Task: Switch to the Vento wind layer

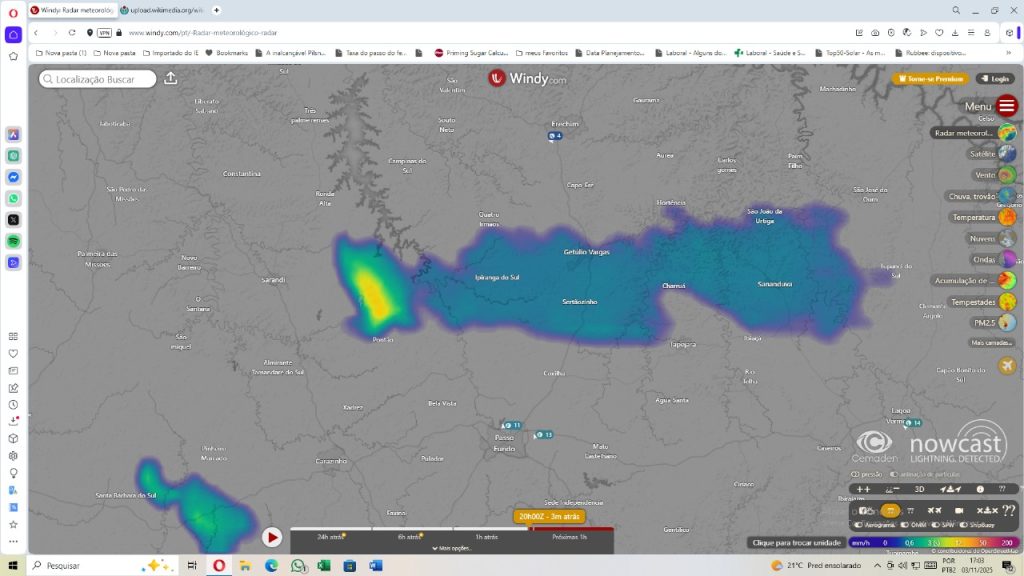Action: coord(1007,175)
